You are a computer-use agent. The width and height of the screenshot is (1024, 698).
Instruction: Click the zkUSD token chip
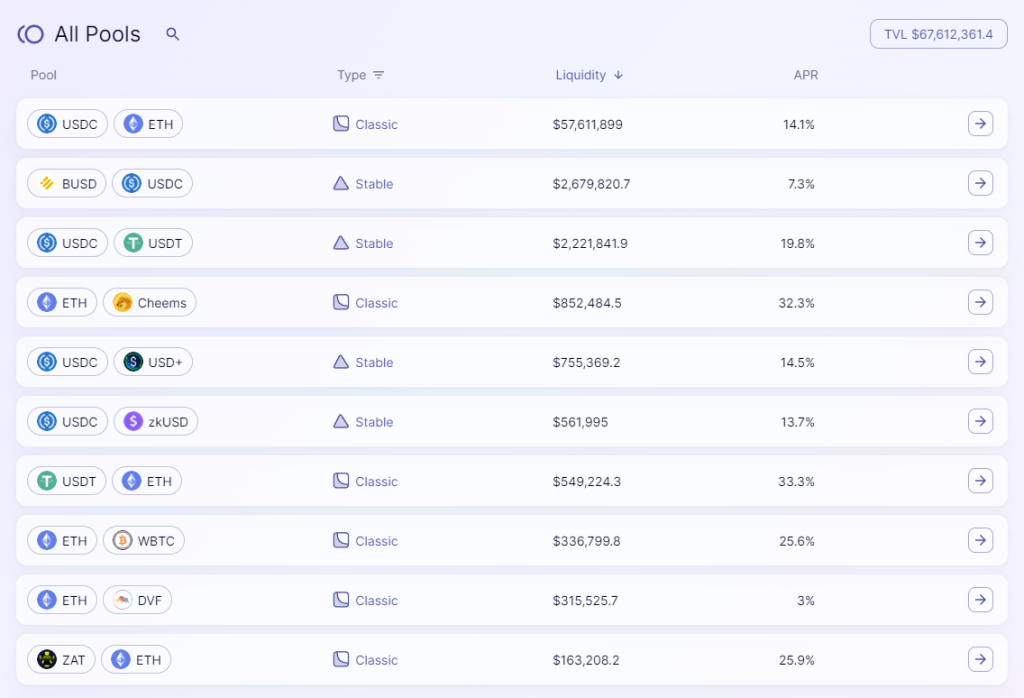(156, 422)
